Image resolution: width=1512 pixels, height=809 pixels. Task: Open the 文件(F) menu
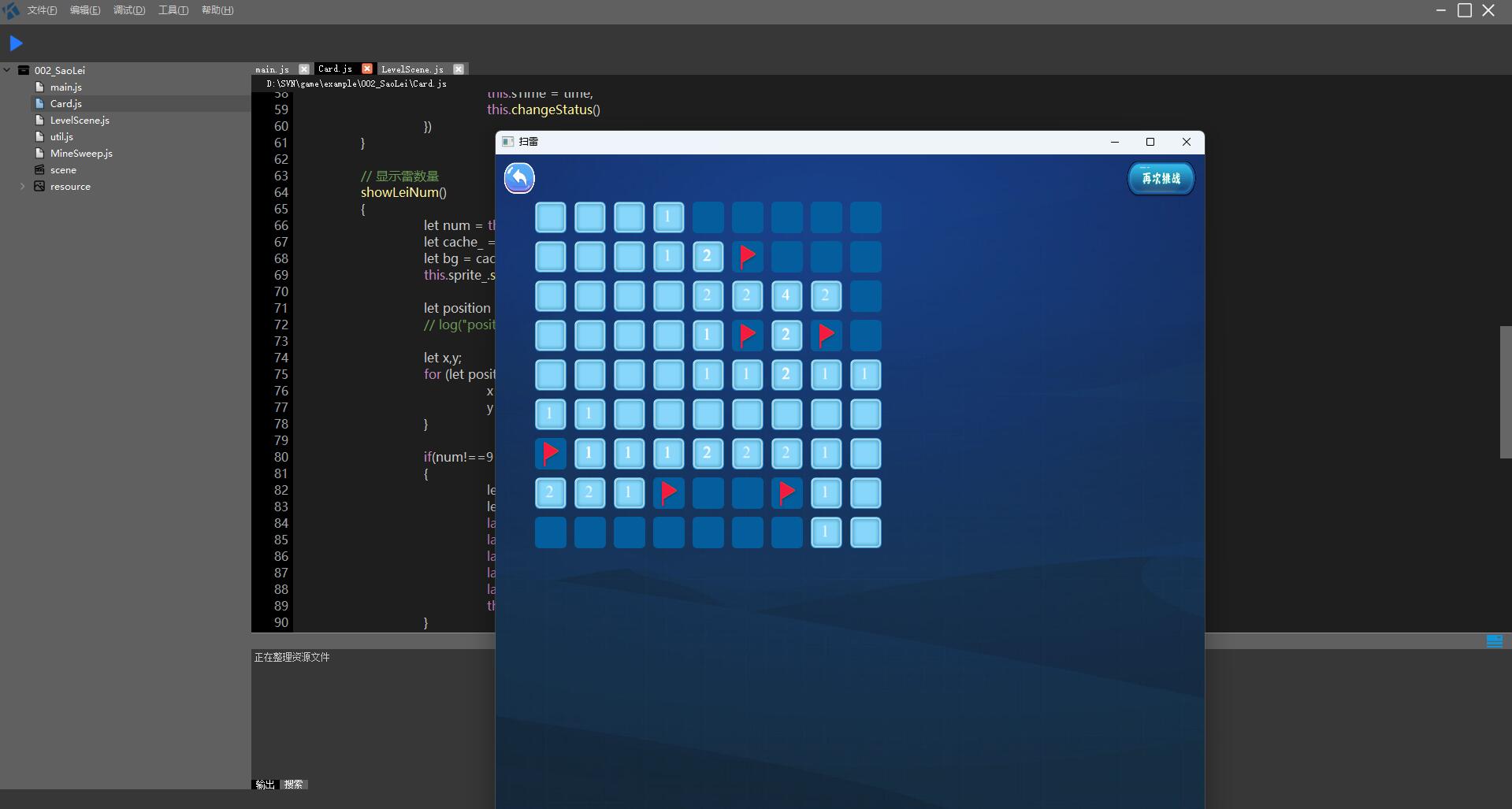(43, 10)
